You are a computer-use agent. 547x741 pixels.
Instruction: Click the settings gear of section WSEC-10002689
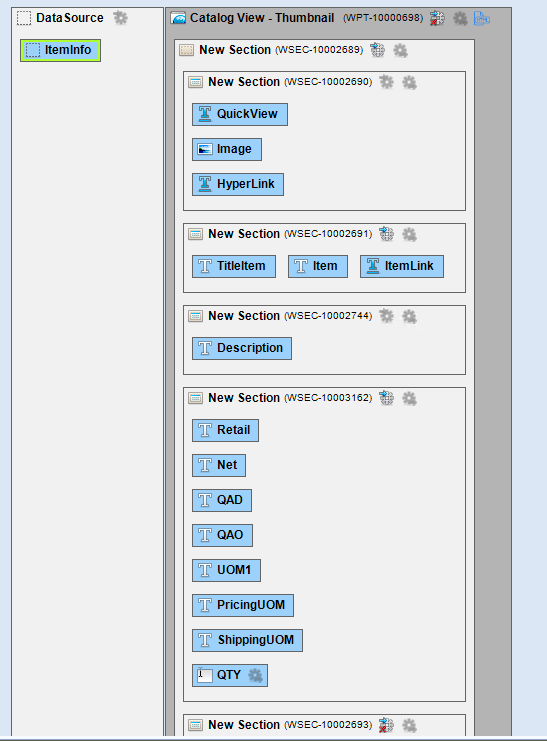pos(400,51)
